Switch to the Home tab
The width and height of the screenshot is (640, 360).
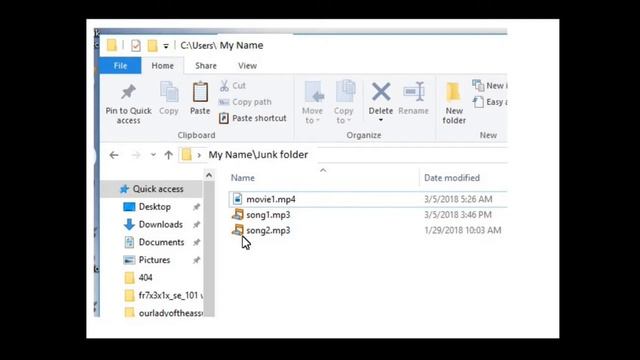[x=162, y=66]
